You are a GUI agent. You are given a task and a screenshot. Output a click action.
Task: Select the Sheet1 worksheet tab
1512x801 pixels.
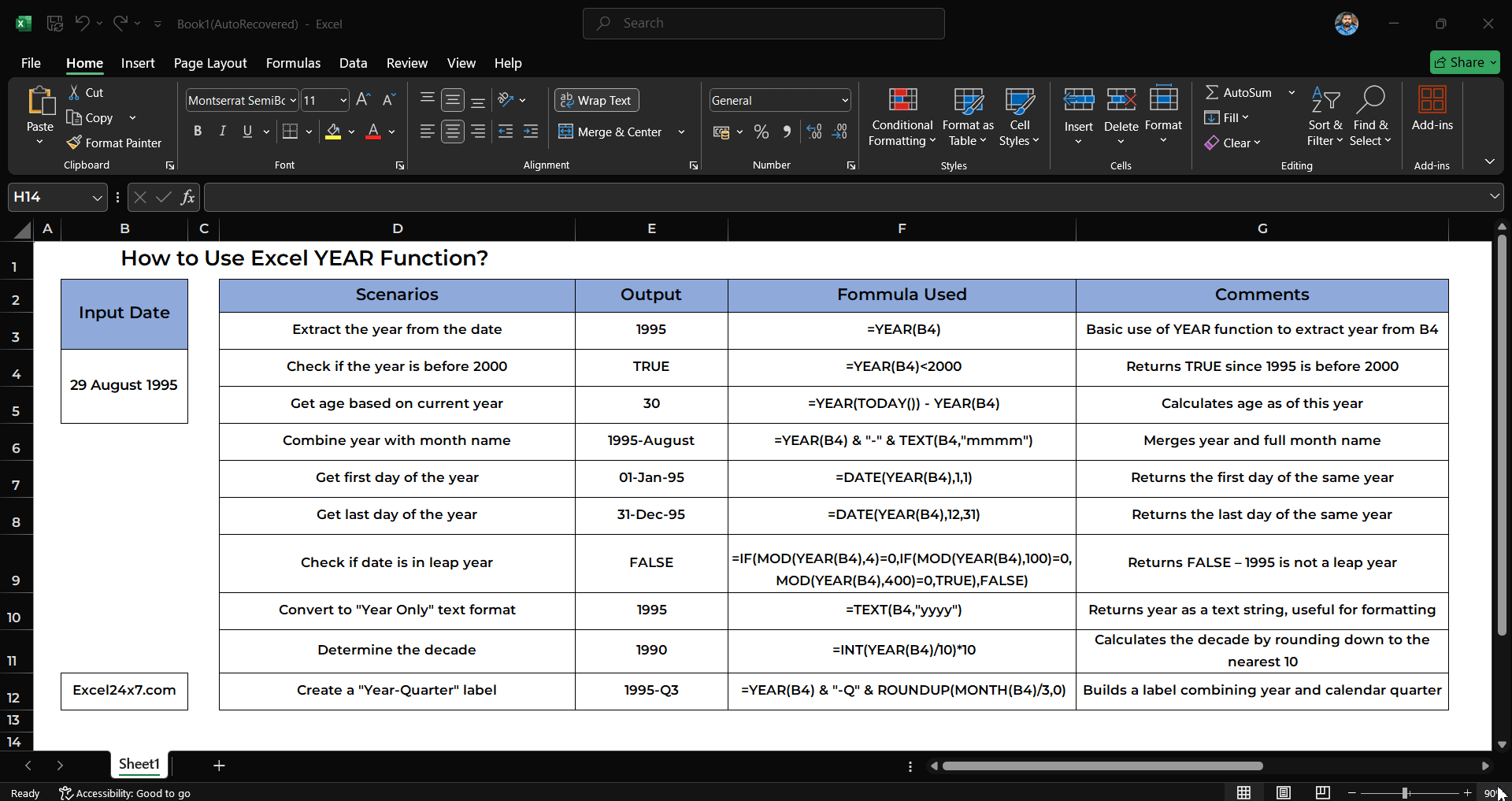(x=139, y=764)
